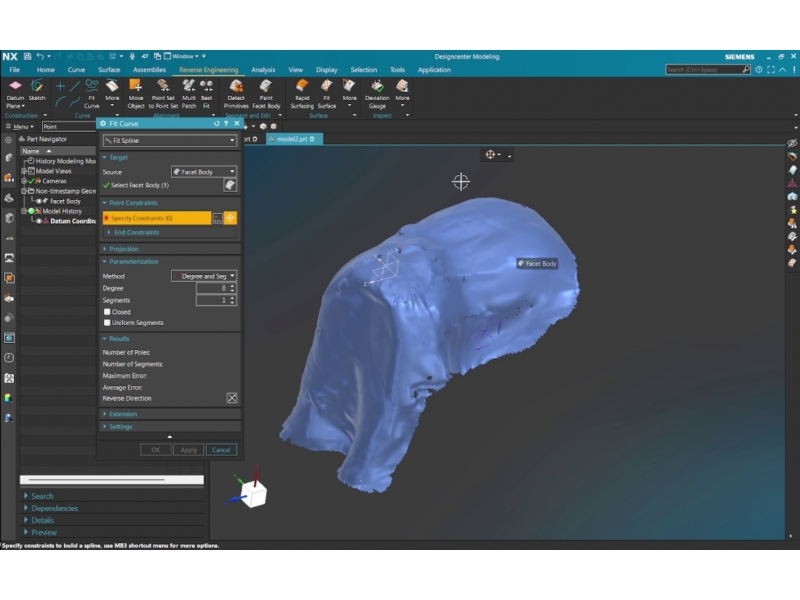
Task: Open the Source Facet Body dropdown
Action: point(204,172)
